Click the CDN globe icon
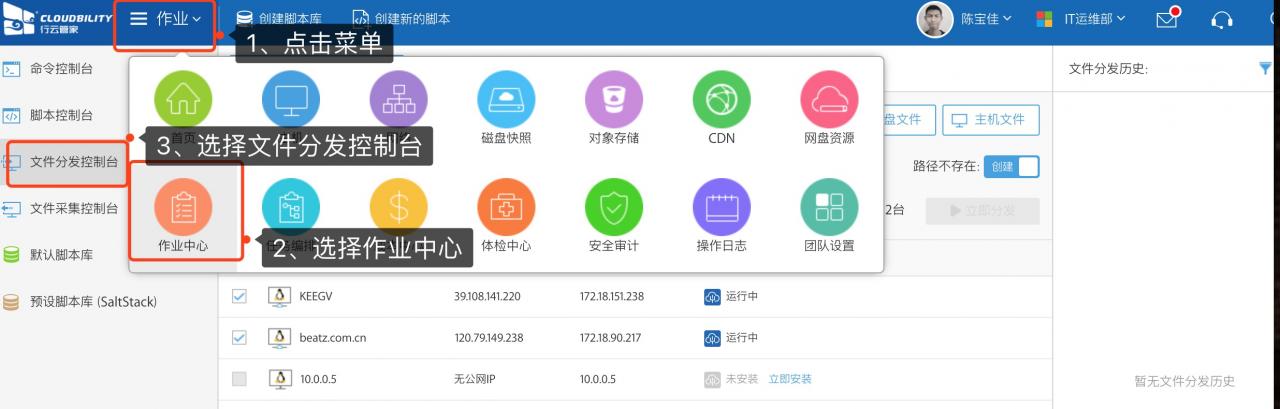The image size is (1280, 409). [x=721, y=100]
